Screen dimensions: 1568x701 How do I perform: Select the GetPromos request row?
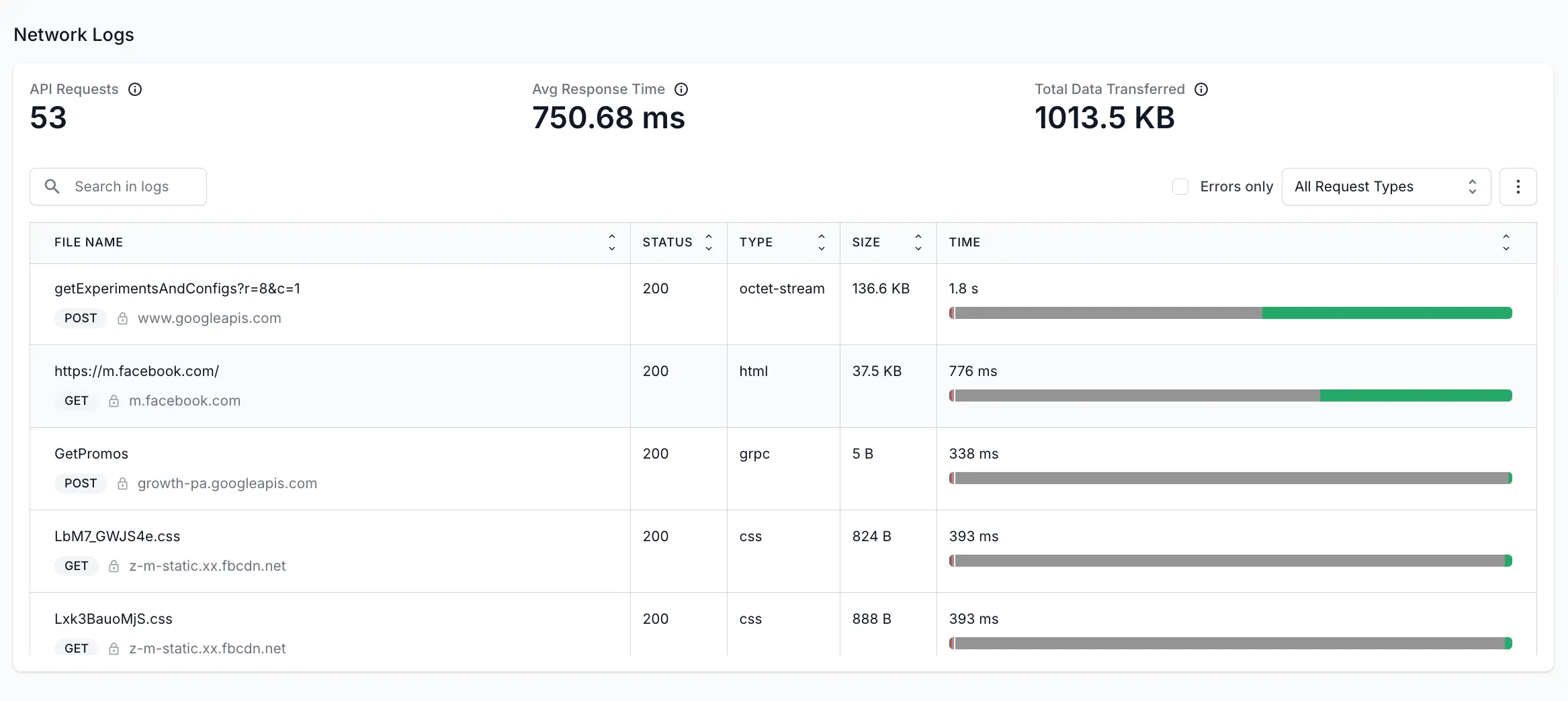pyautogui.click(x=91, y=454)
